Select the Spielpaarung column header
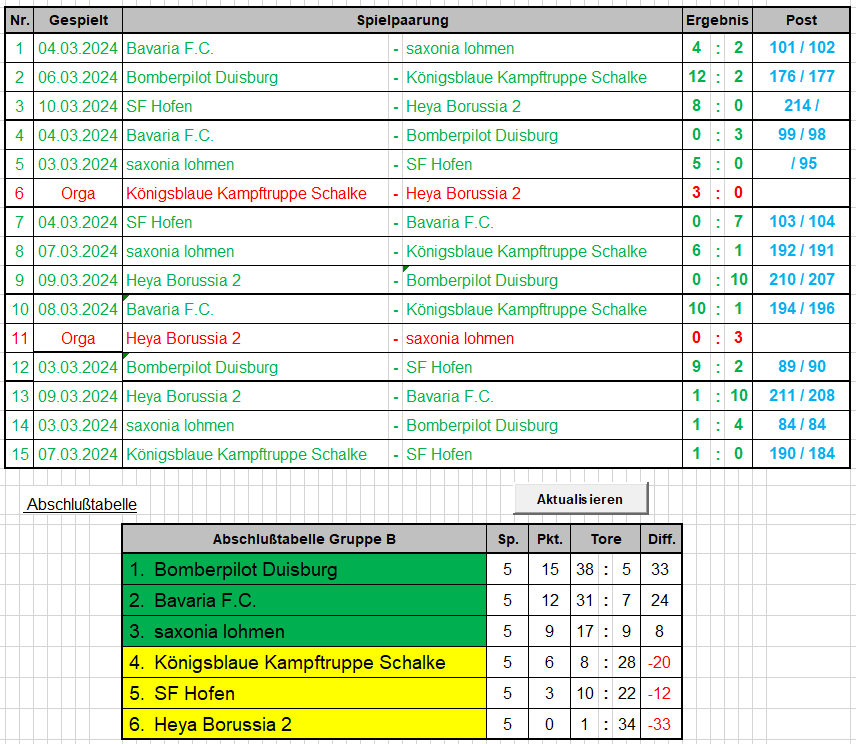856x744 pixels. 402,20
